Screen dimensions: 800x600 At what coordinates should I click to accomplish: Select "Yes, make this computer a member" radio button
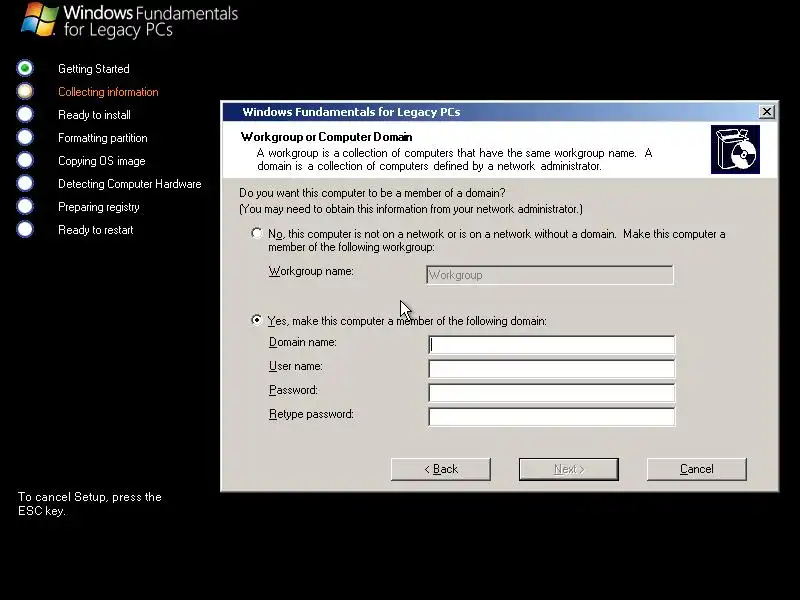click(257, 320)
